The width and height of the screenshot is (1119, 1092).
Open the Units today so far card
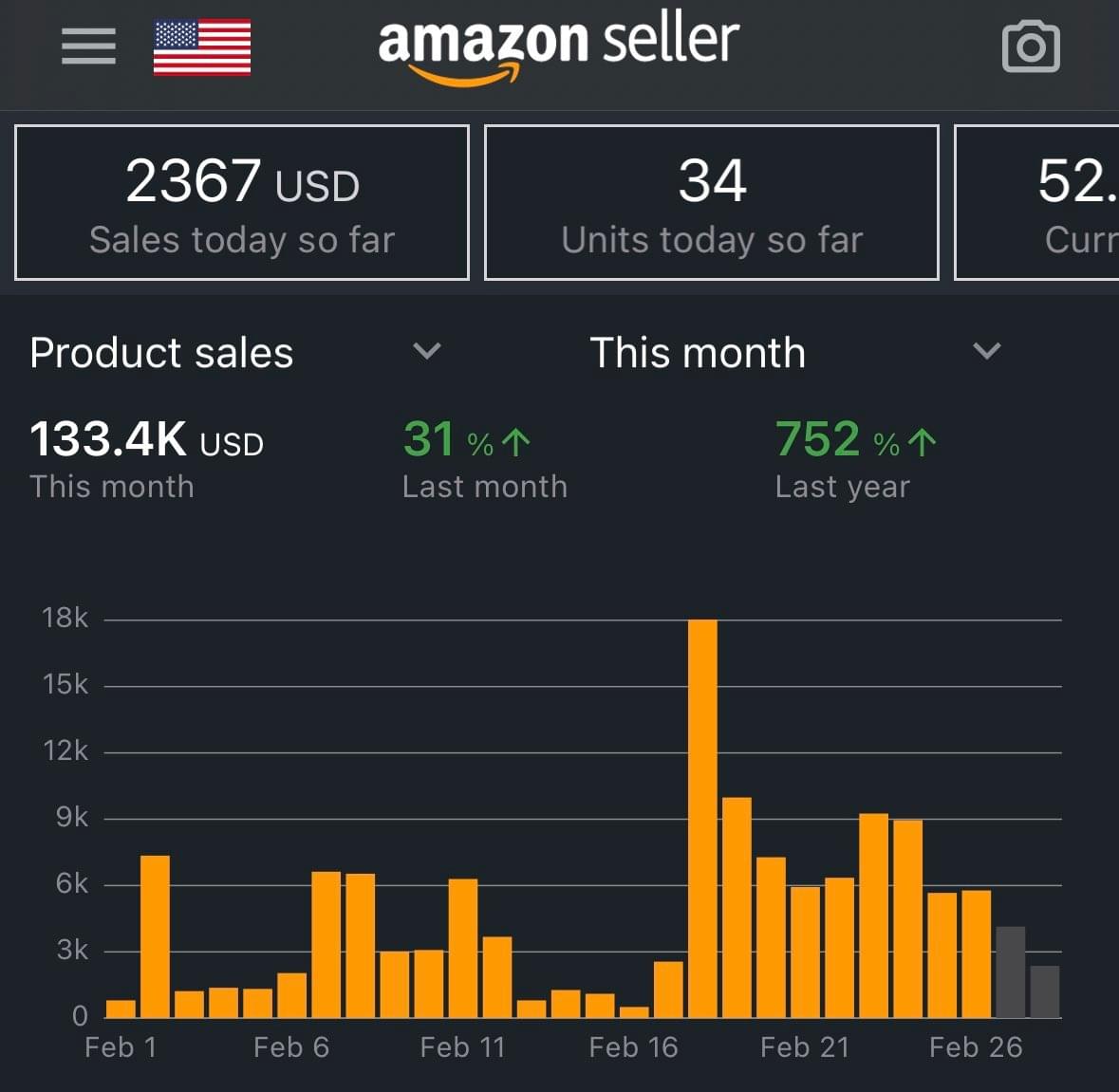pos(712,203)
